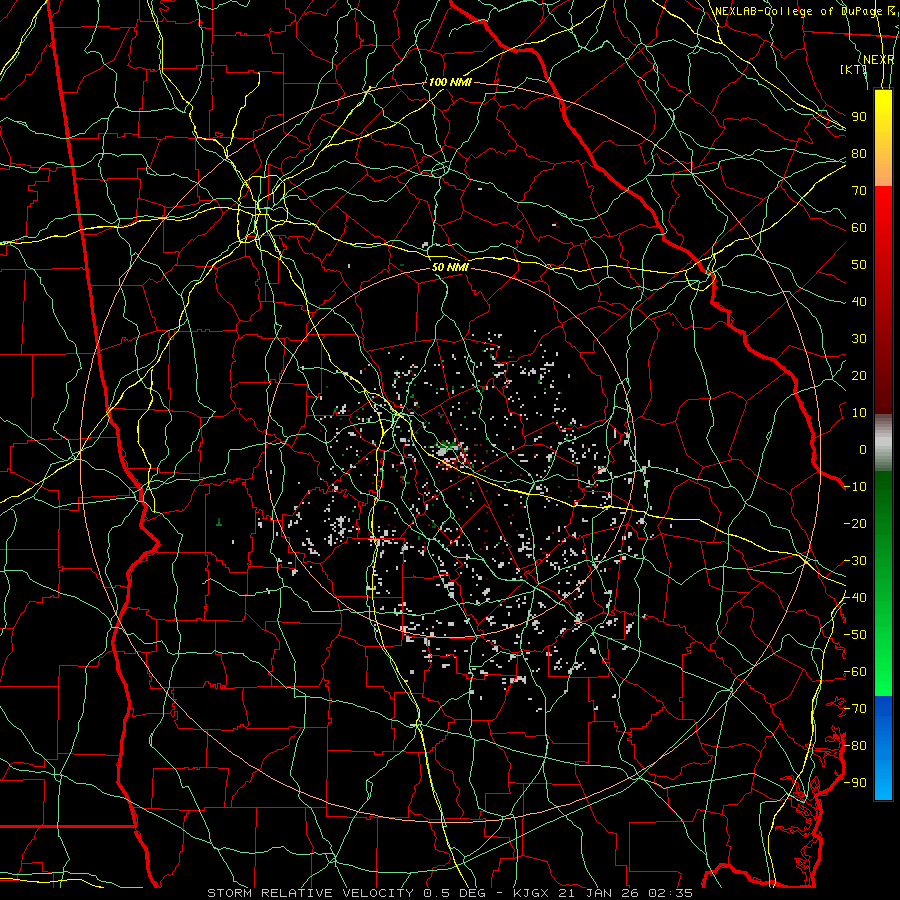Click the -70 knot scale label

[855, 709]
